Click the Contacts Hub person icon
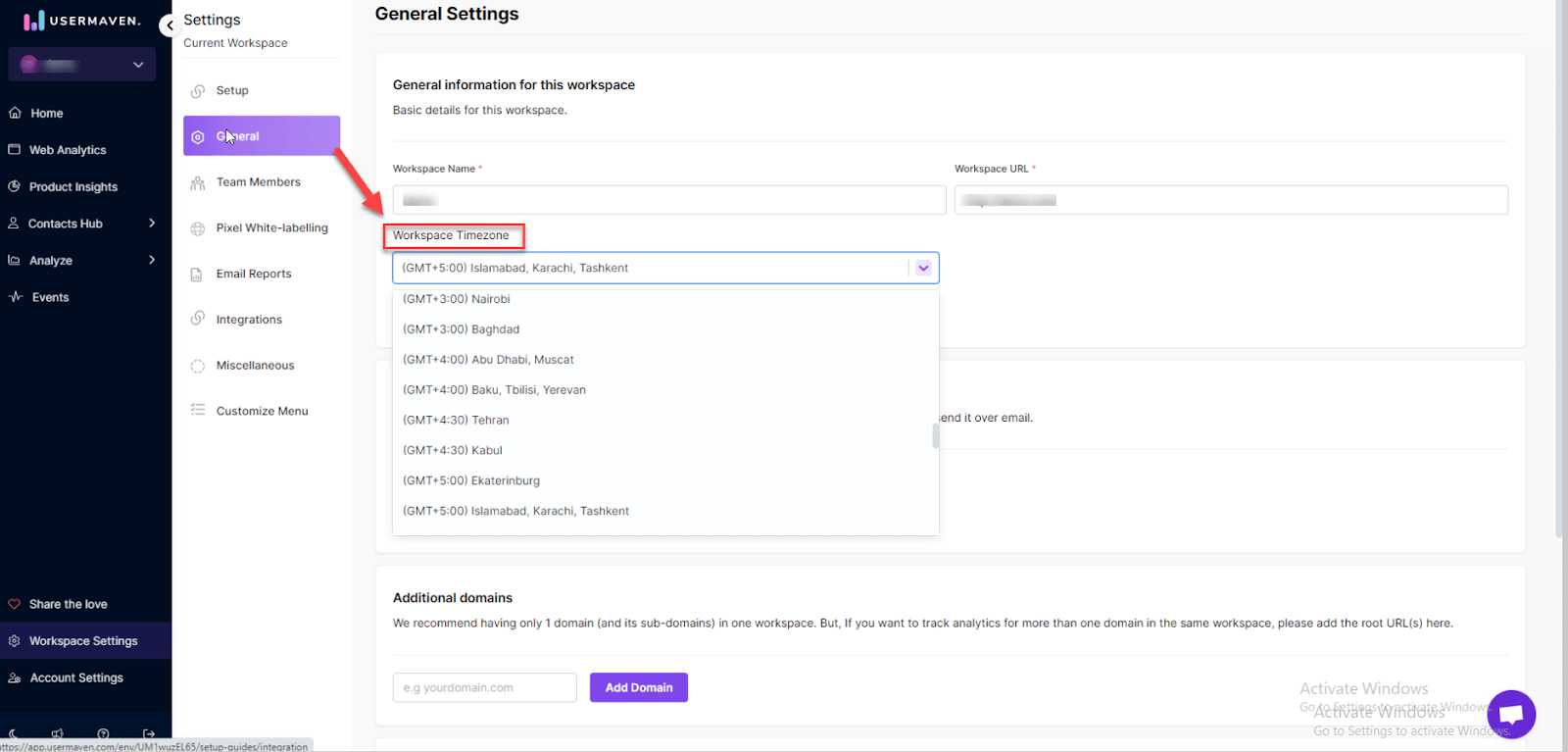 click(x=14, y=224)
